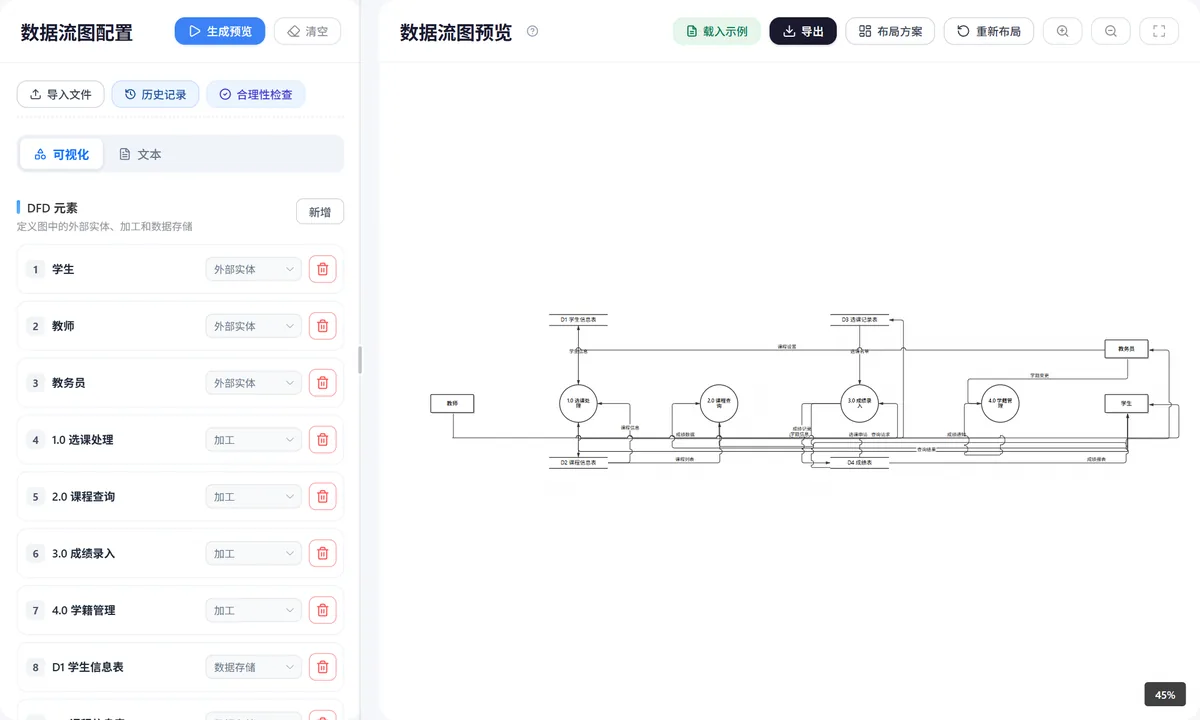
Task: Click the 45% zoom level indicator
Action: pyautogui.click(x=1165, y=694)
